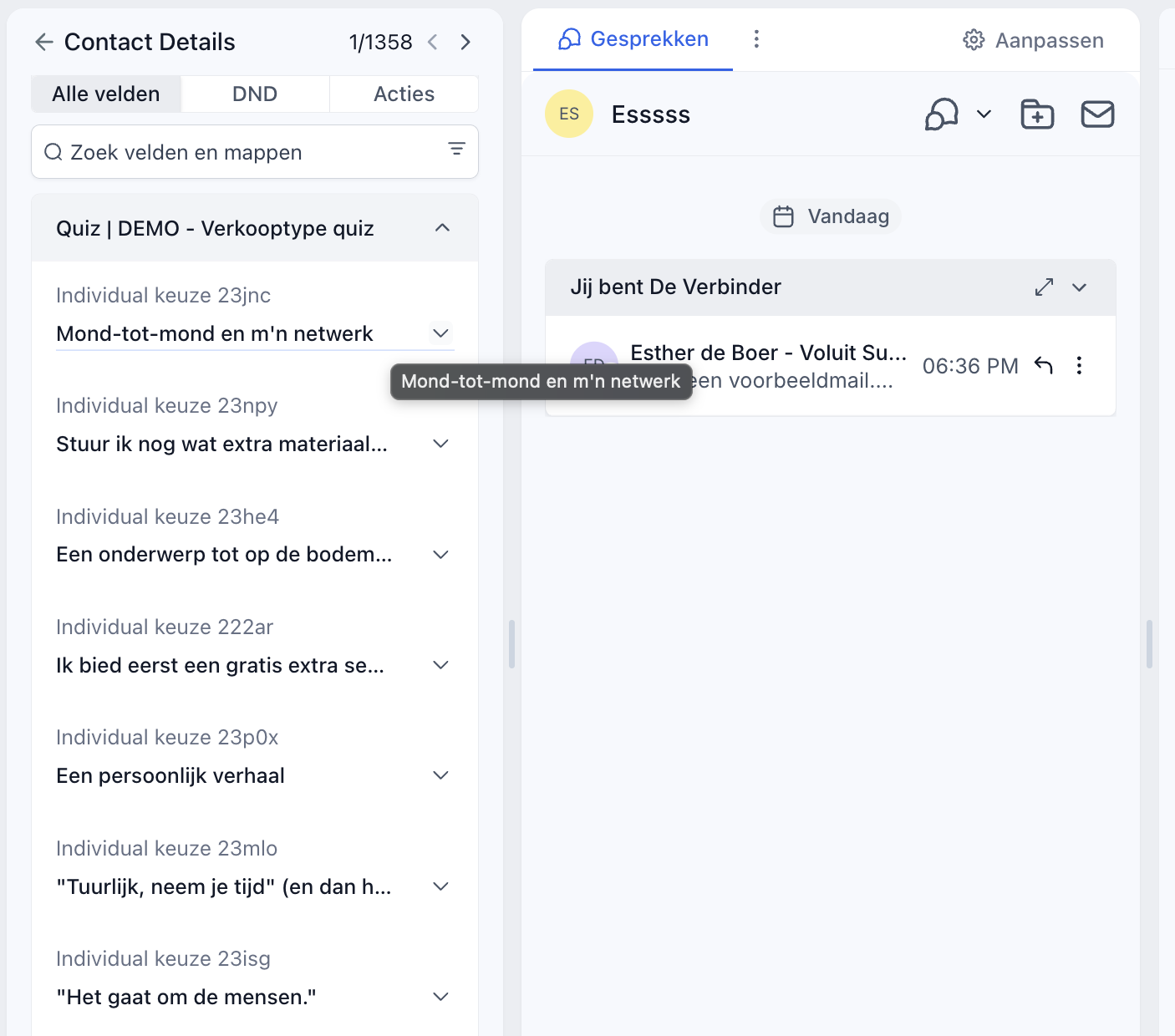Go back using the Contact Details arrow

tap(44, 42)
